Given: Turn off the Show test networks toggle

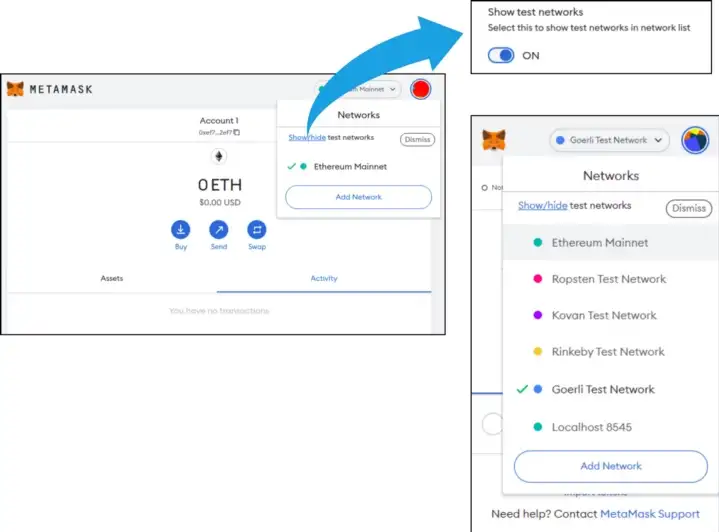Looking at the screenshot, I should [x=502, y=55].
